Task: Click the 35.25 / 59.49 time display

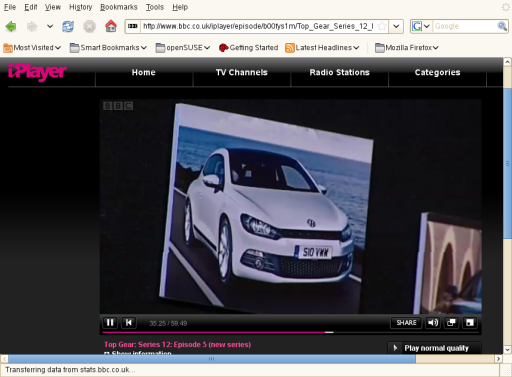Action: click(168, 323)
